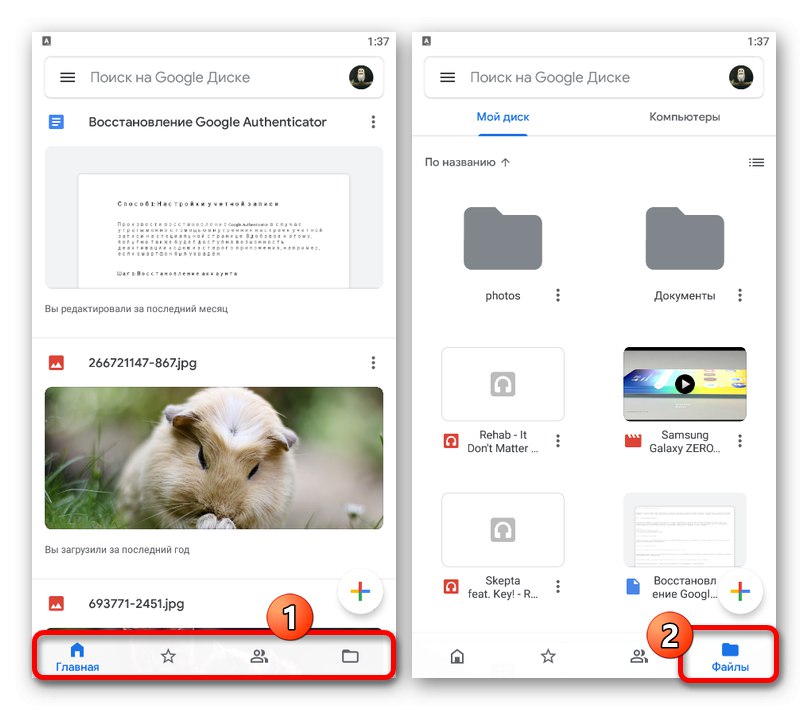Screen dimensions: 808x710
Task: Click audio icon beside Rehab file name
Action: (x=451, y=441)
